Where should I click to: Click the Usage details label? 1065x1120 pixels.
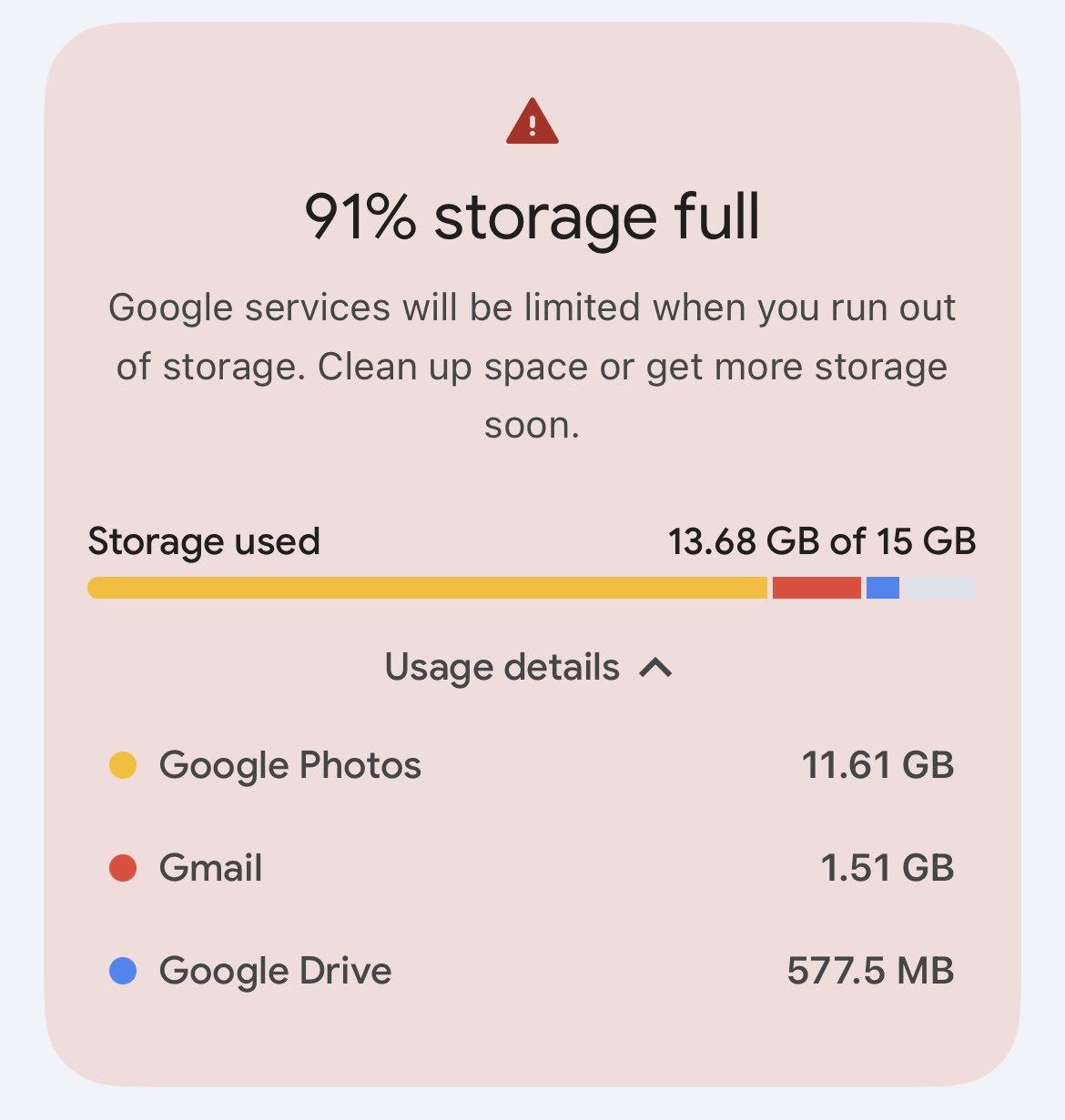[x=502, y=668]
